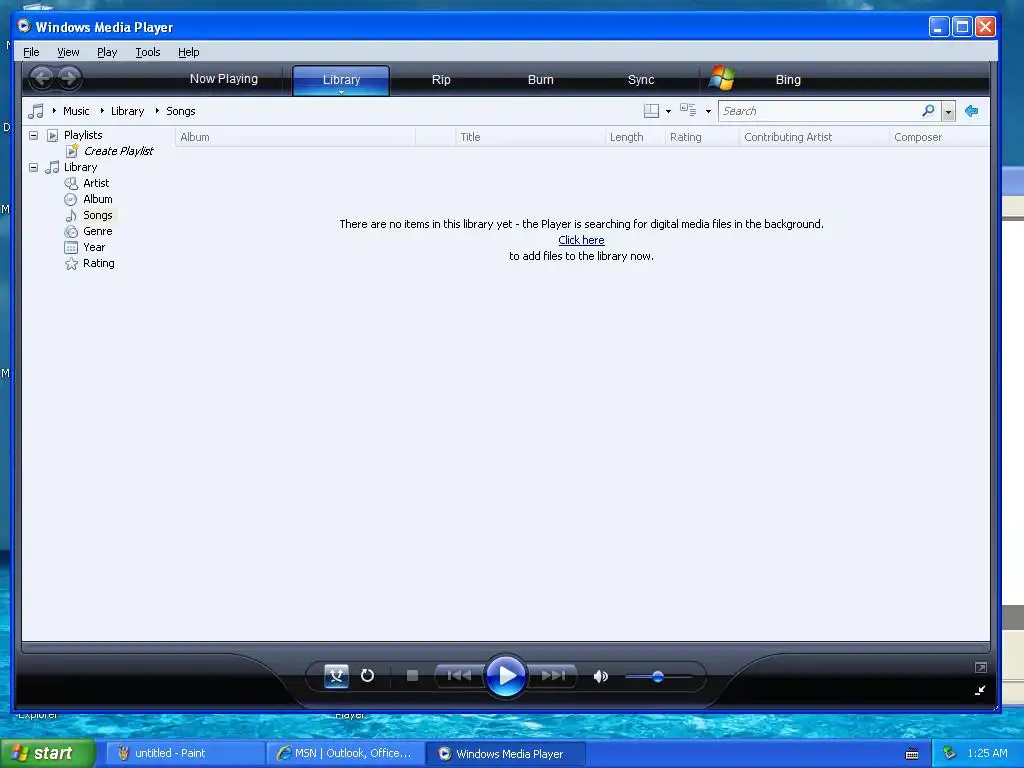The height and width of the screenshot is (768, 1024).
Task: Click the Layout options icon
Action: (x=651, y=111)
